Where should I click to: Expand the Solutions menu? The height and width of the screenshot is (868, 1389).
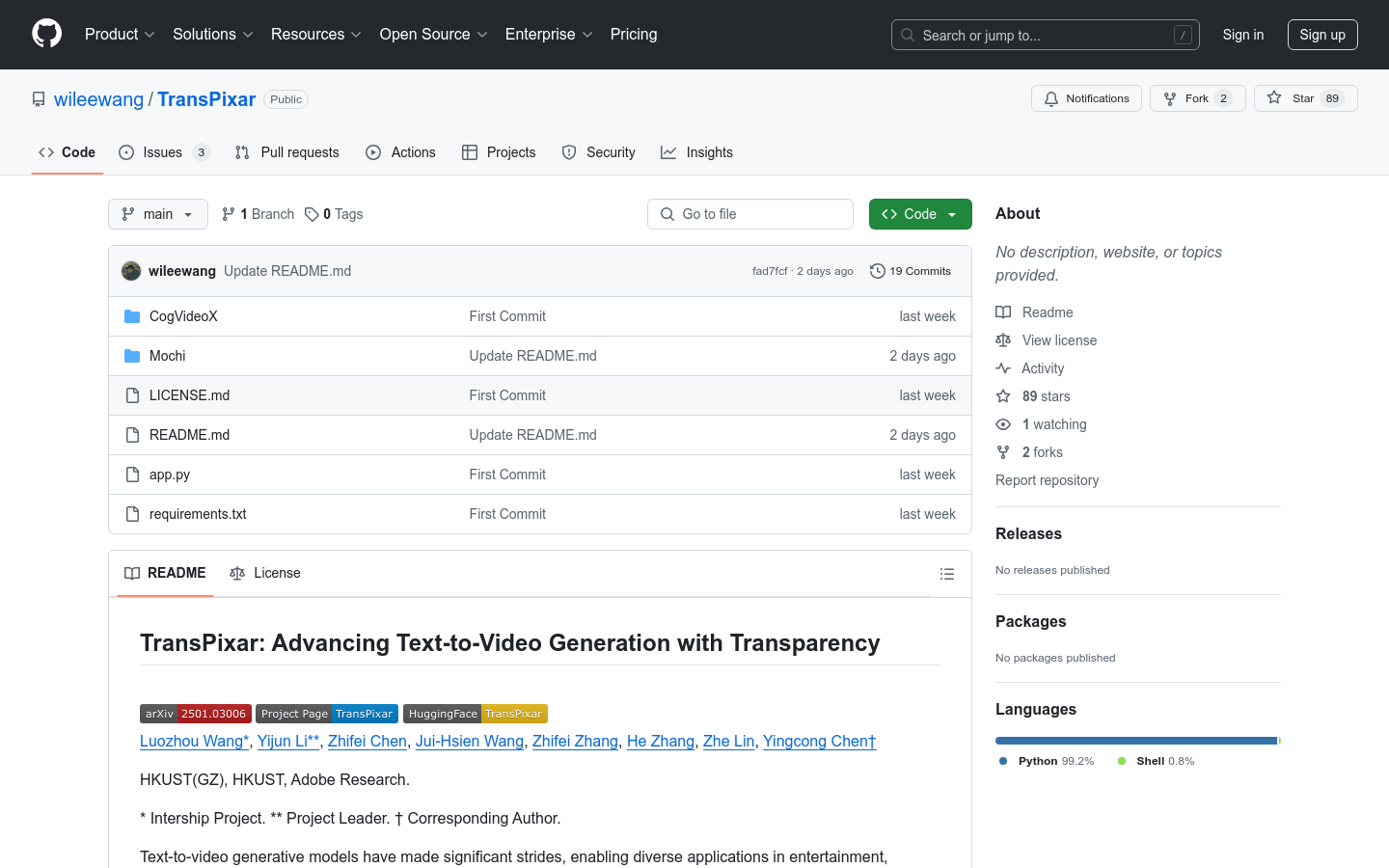(213, 35)
